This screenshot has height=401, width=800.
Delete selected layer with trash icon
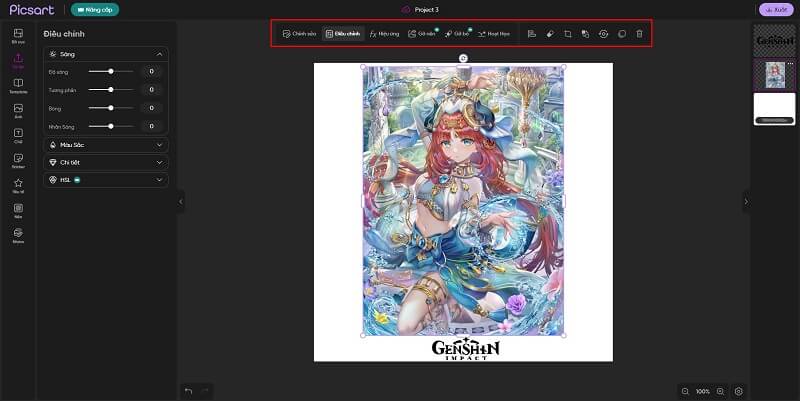click(639, 34)
